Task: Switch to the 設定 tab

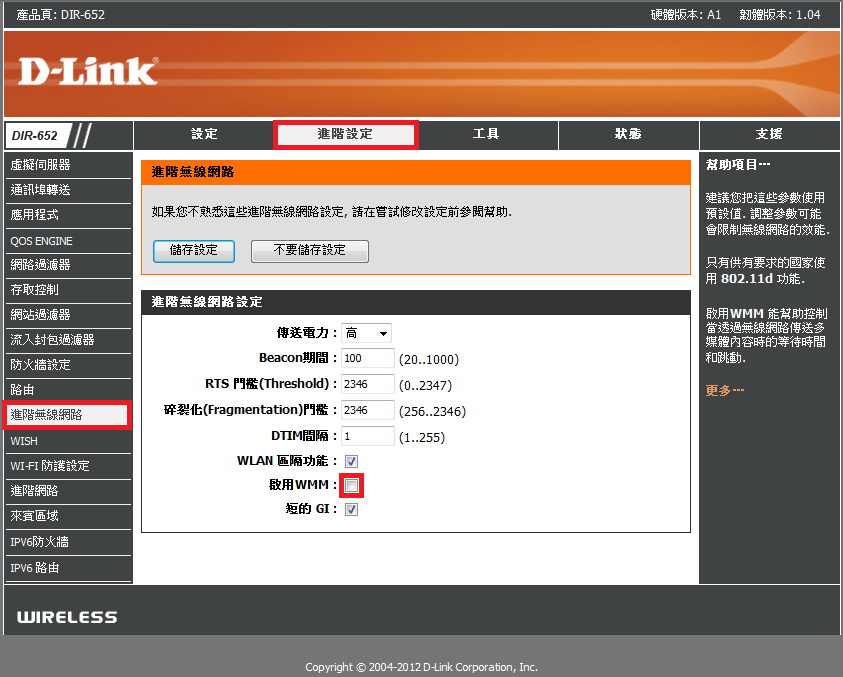Action: (x=204, y=134)
